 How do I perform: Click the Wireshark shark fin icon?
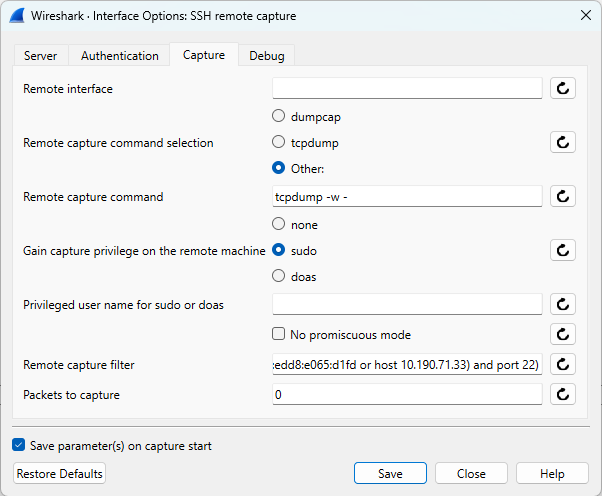[x=17, y=16]
